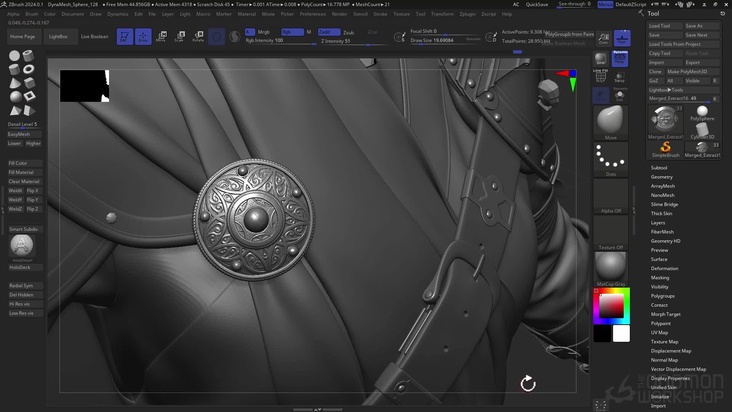Click the Texture Off slot
Image resolution: width=732 pixels, height=412 pixels.
point(611,233)
